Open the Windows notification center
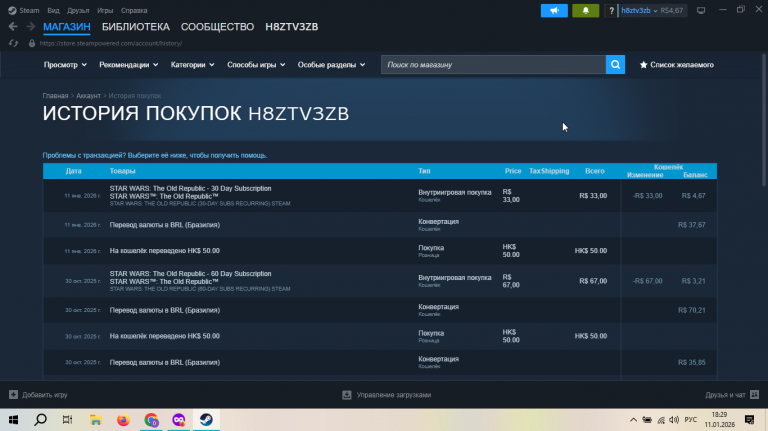This screenshot has height=431, width=768. [x=749, y=420]
